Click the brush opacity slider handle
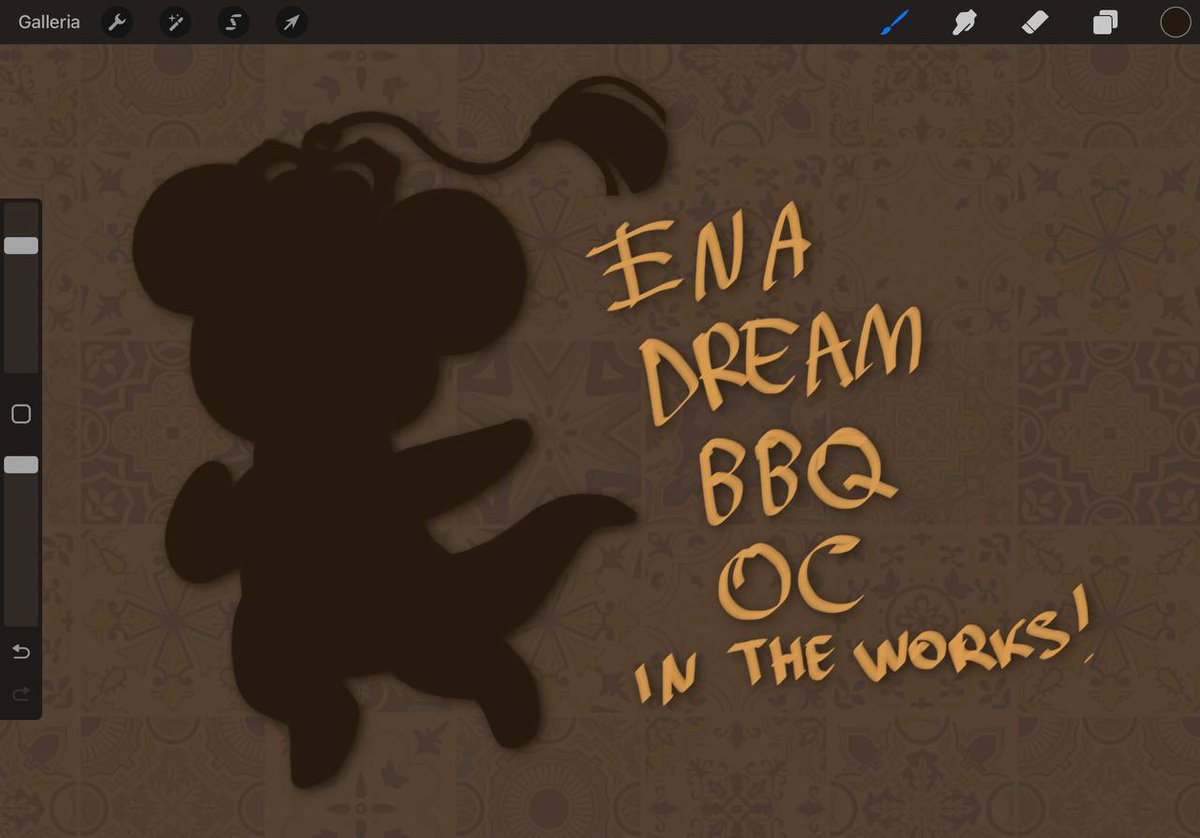This screenshot has height=838, width=1200. tap(21, 465)
